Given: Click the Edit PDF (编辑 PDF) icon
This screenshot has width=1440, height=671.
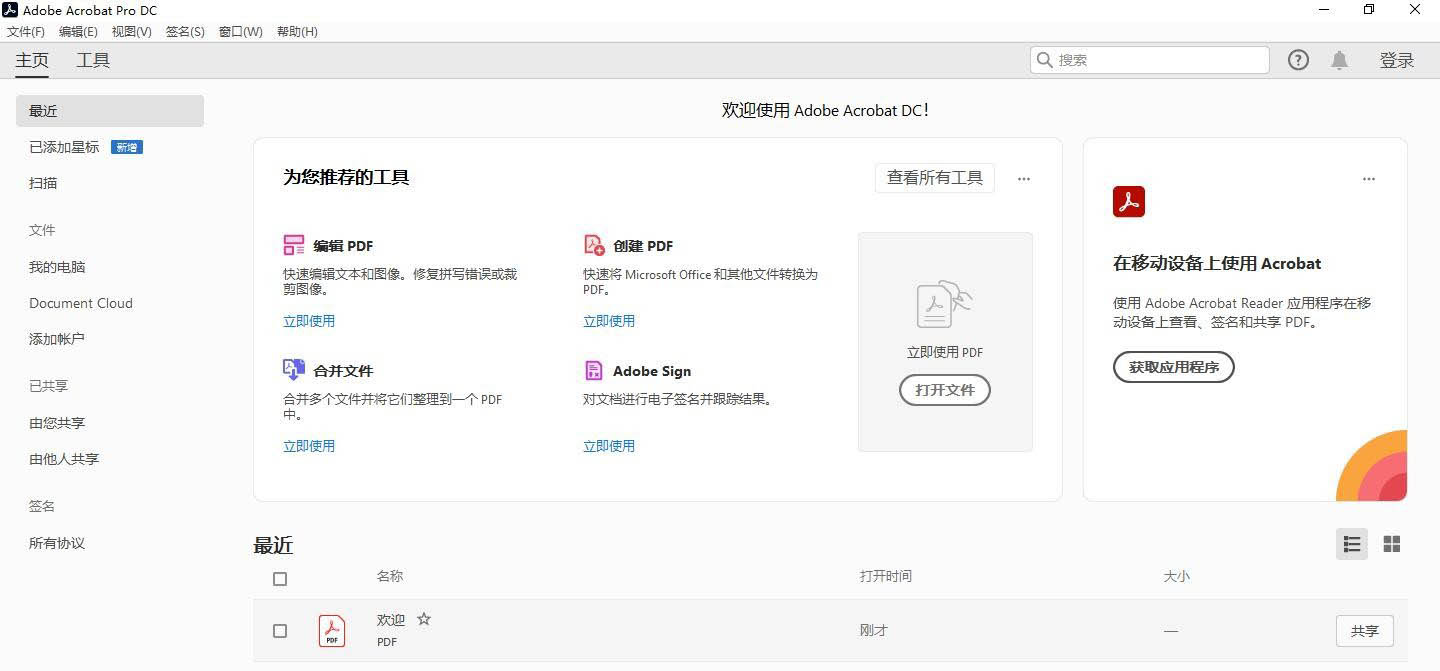Looking at the screenshot, I should point(293,245).
